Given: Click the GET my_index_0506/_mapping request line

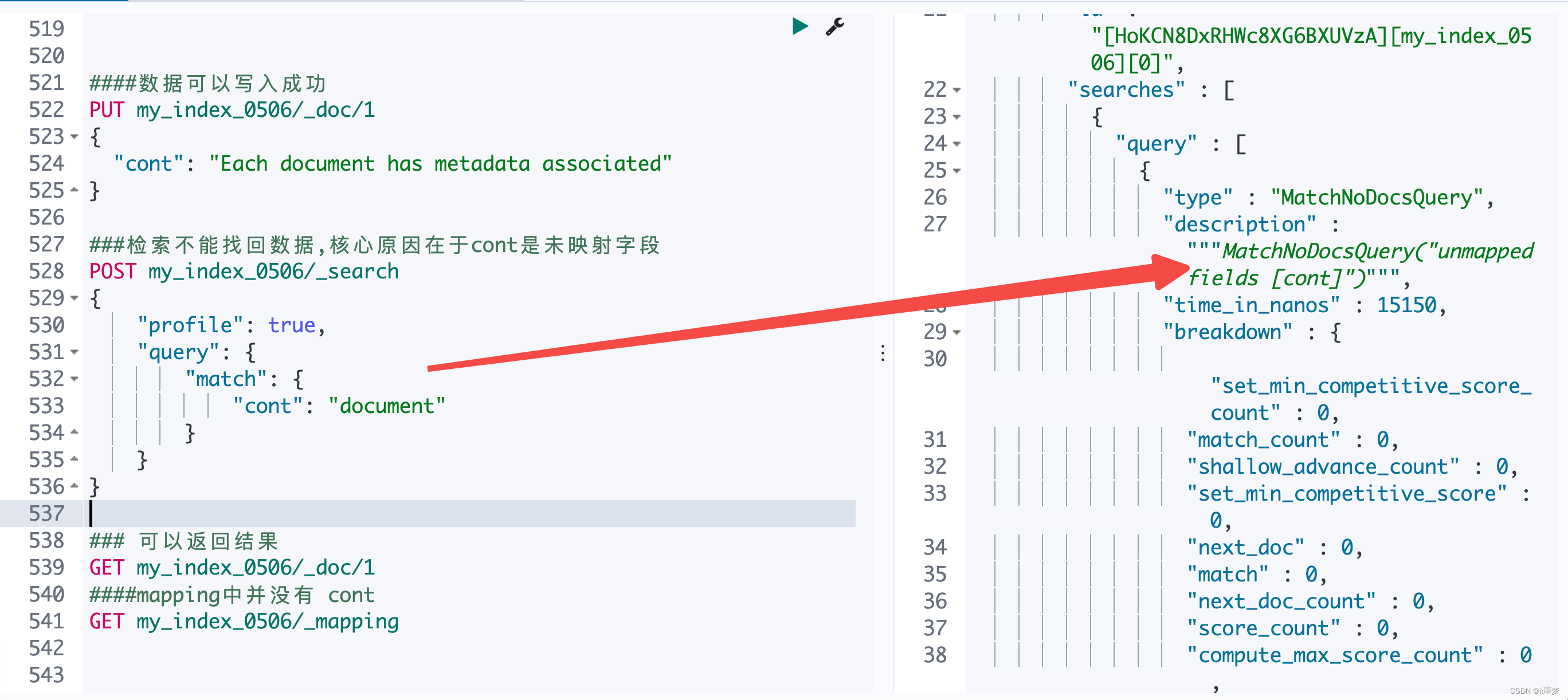Looking at the screenshot, I should pos(244,621).
